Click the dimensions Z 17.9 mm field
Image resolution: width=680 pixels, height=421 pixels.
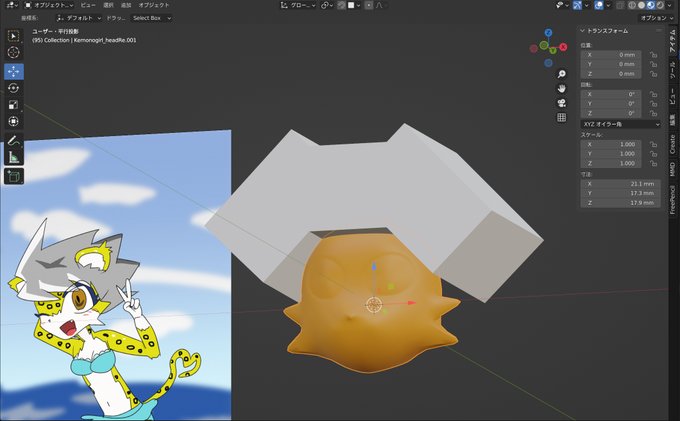(621, 203)
